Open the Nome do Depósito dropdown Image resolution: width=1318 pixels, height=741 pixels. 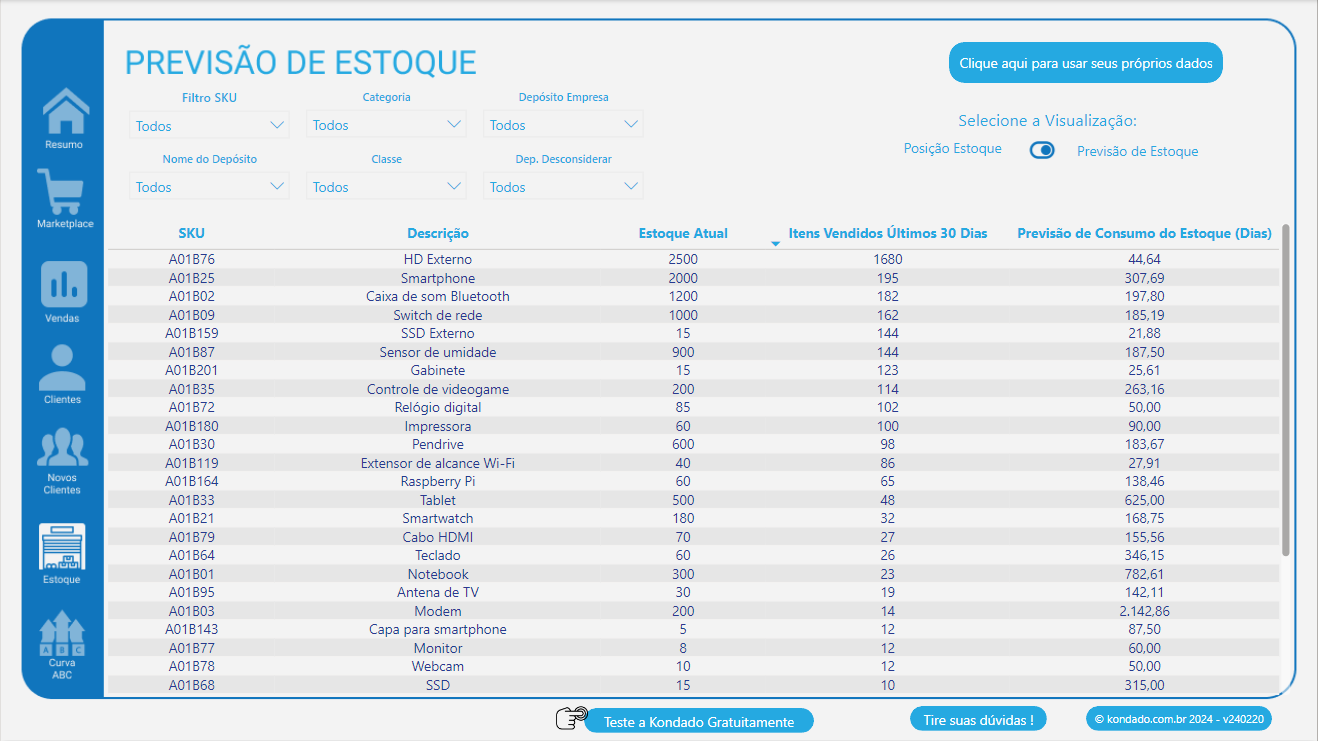[x=208, y=186]
